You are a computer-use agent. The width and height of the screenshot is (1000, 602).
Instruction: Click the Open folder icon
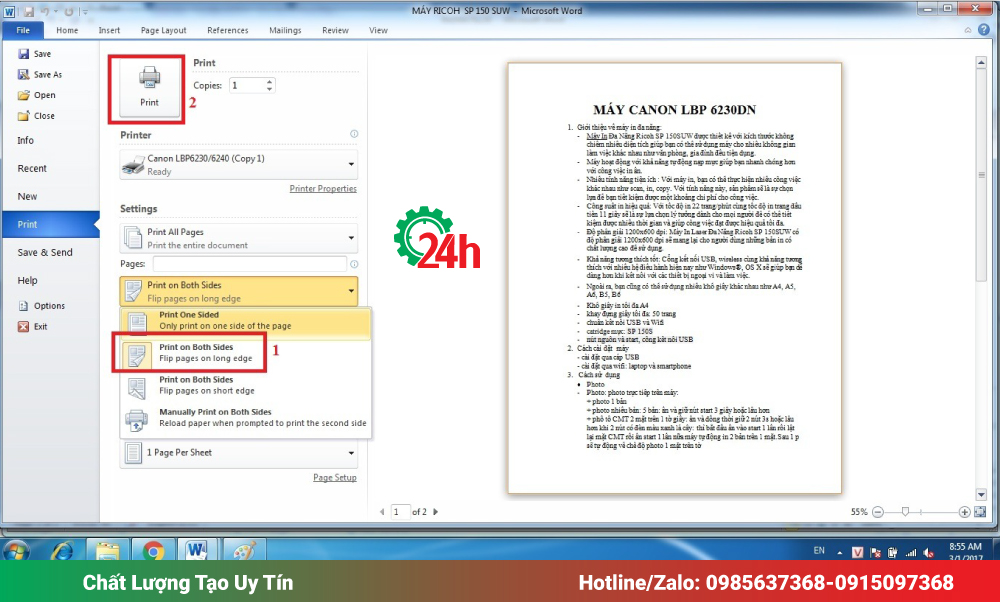click(x=24, y=95)
